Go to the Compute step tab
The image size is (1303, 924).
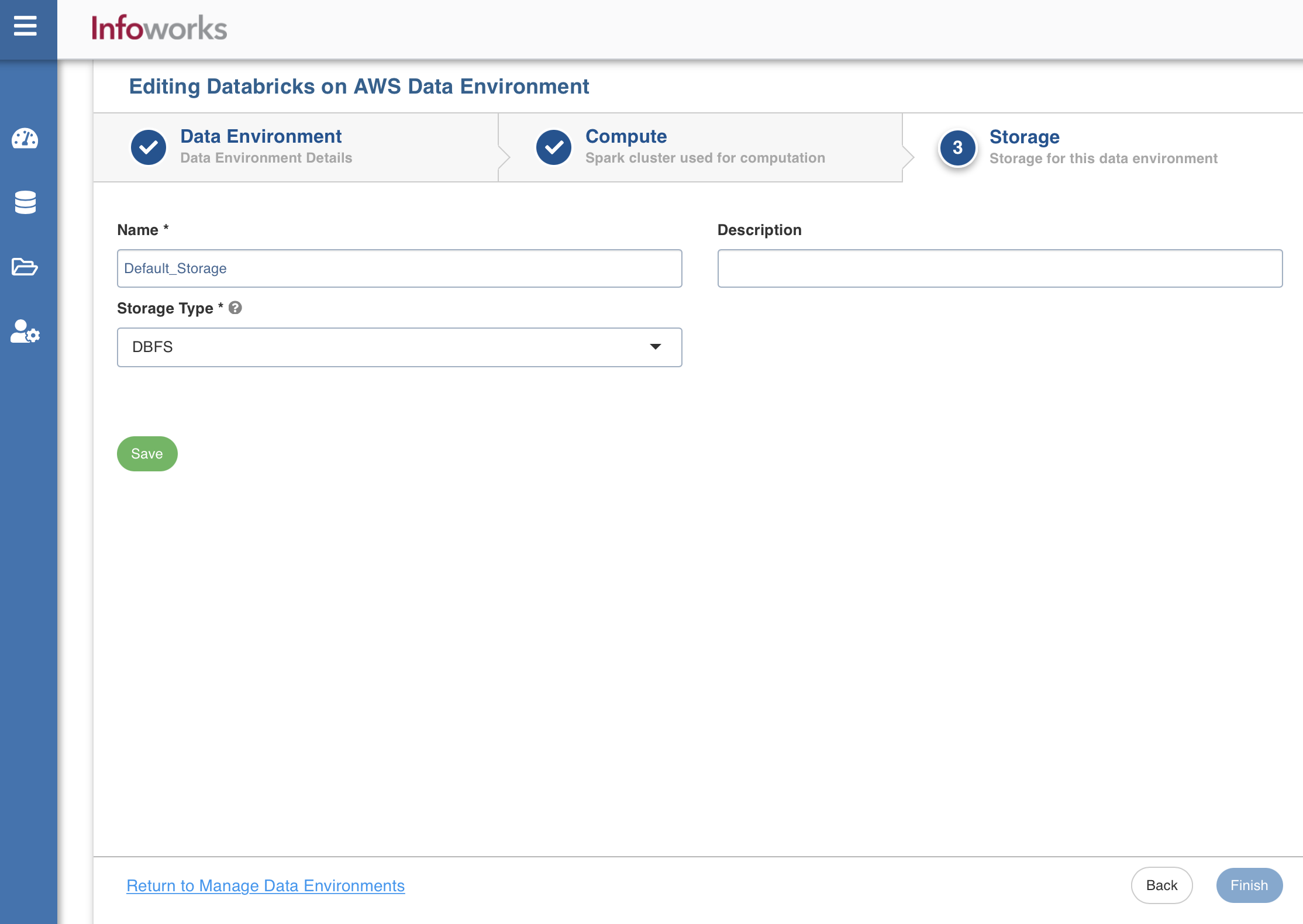point(700,147)
